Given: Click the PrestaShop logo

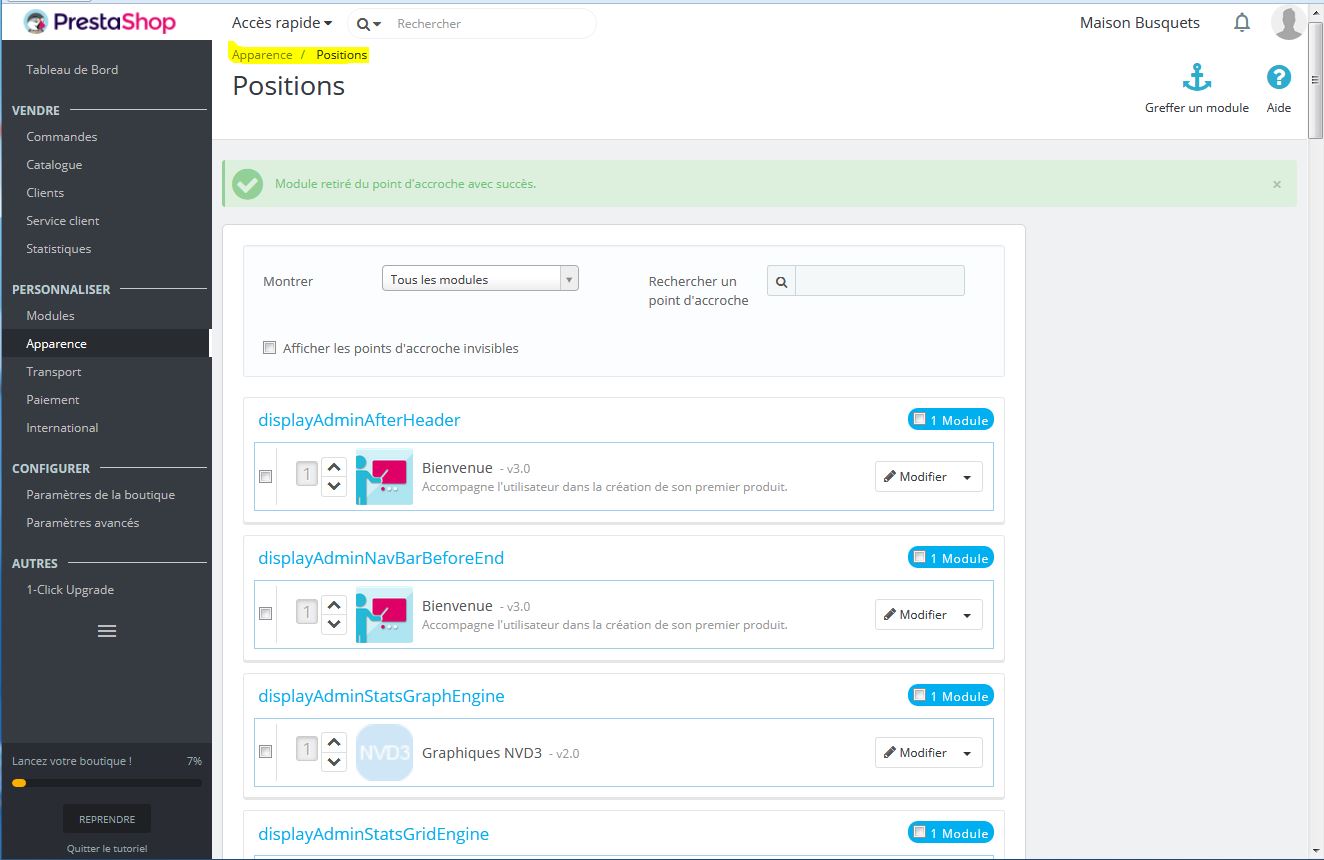Looking at the screenshot, I should pyautogui.click(x=100, y=22).
